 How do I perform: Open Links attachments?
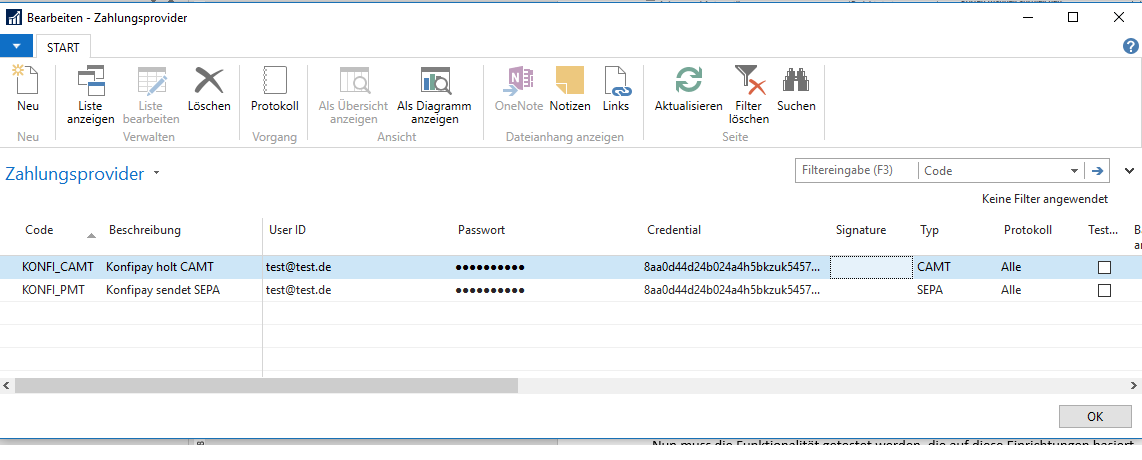[x=616, y=90]
